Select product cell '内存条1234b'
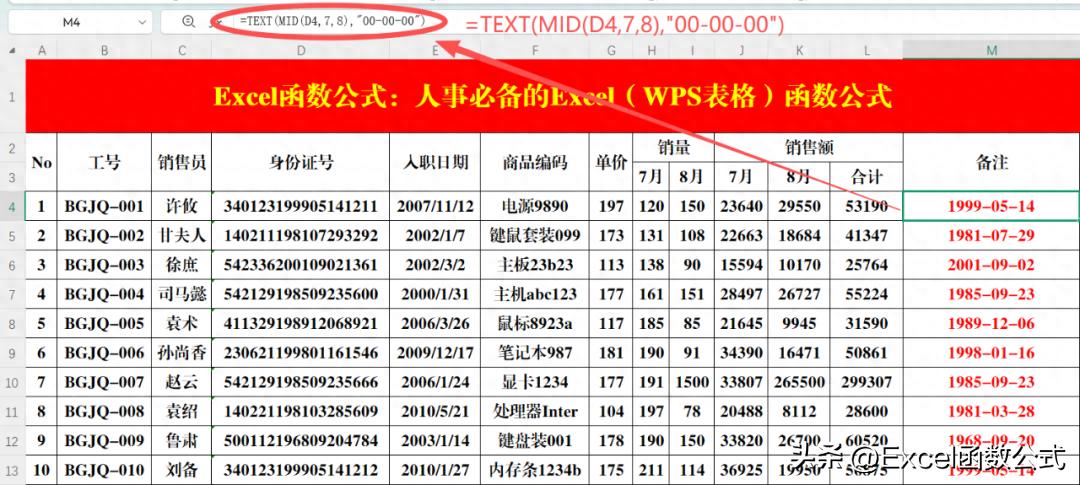Image resolution: width=1080 pixels, height=485 pixels. (x=535, y=470)
